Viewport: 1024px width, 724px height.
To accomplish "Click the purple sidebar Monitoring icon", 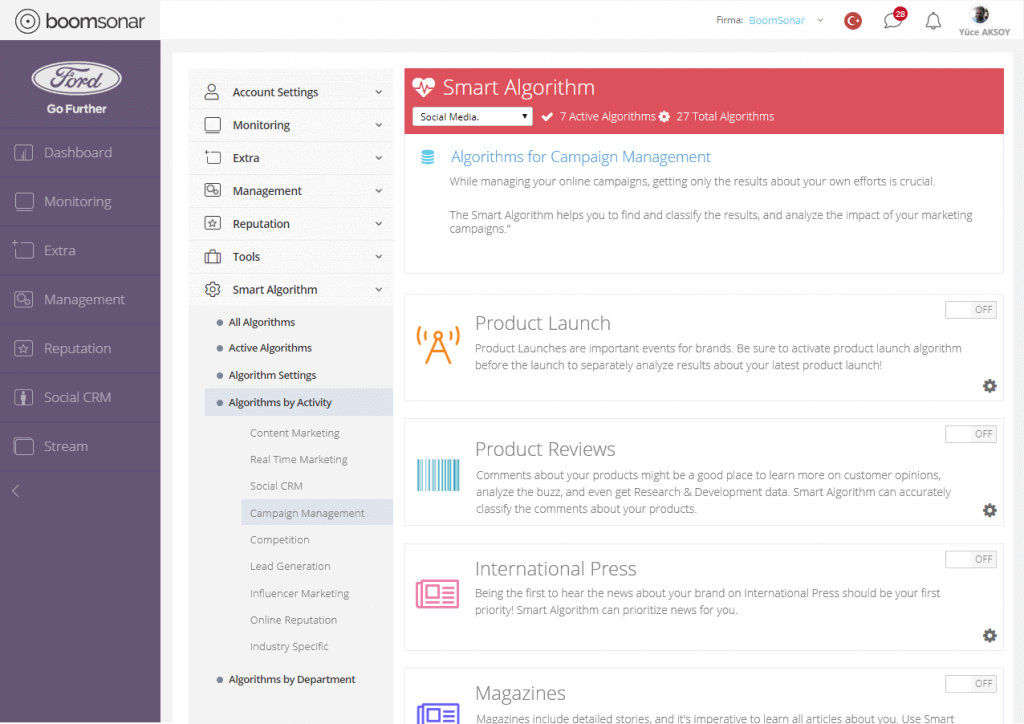I will (x=24, y=202).
